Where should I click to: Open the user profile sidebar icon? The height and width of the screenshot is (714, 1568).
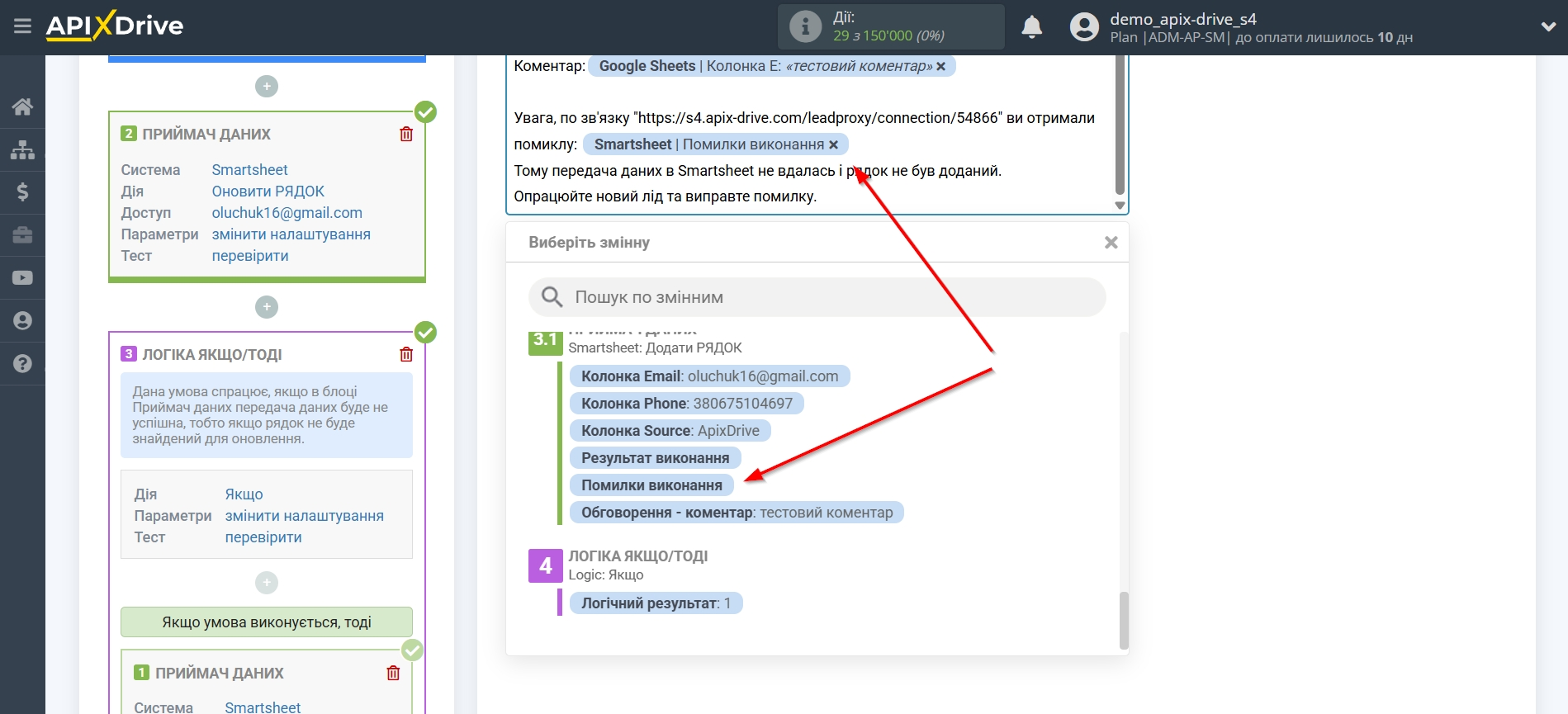point(22,321)
